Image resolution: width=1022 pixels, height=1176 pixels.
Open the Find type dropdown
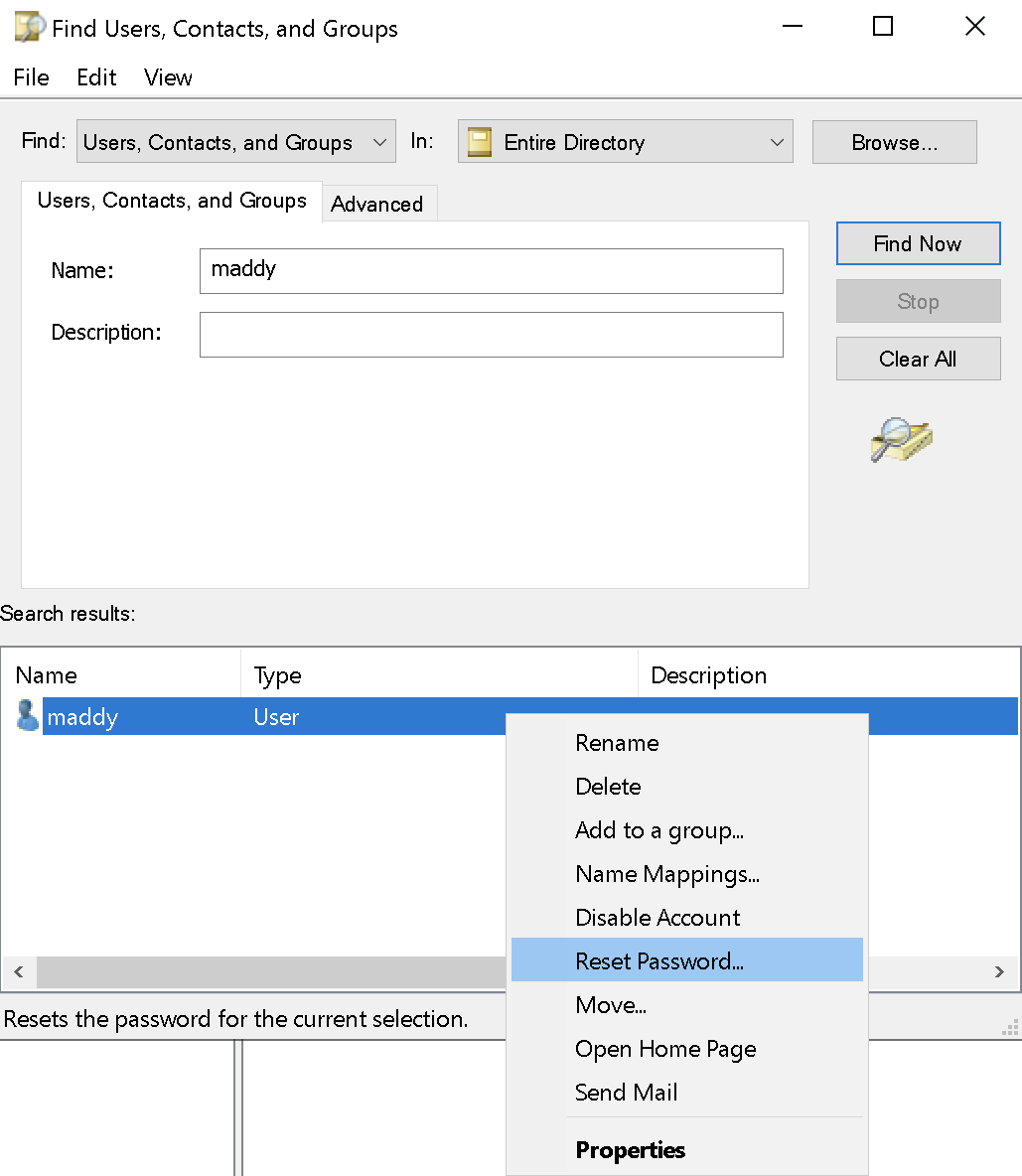click(x=235, y=142)
